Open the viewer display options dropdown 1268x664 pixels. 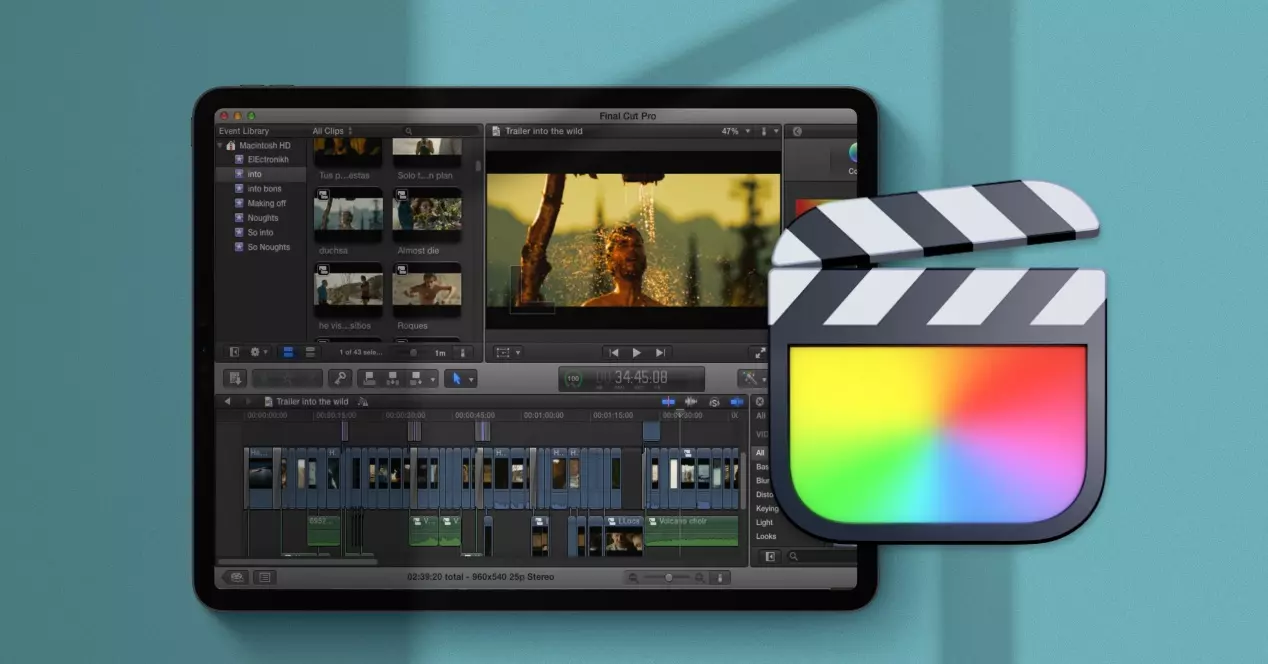coord(768,131)
